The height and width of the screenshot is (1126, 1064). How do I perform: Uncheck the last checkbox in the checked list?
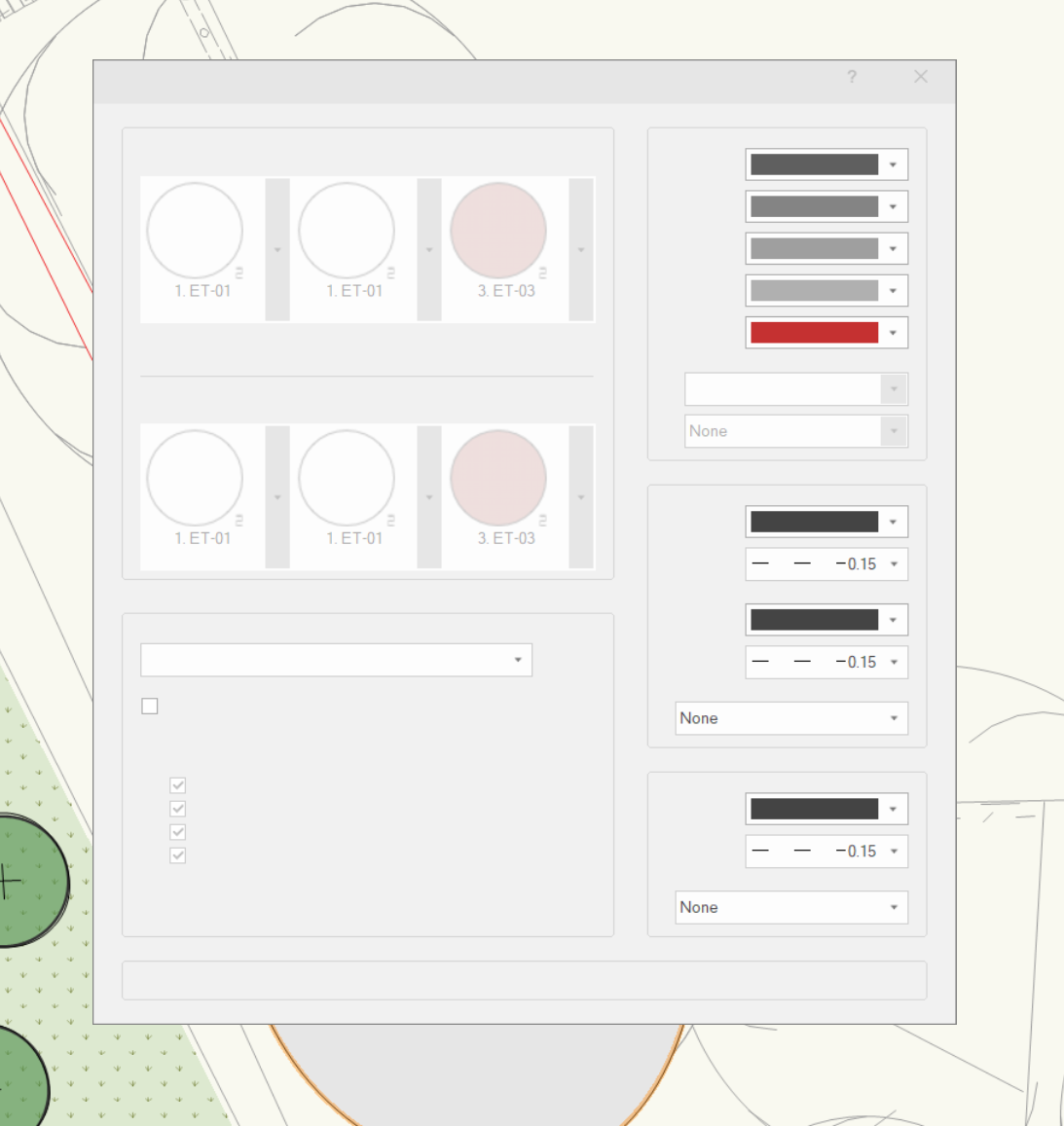click(176, 855)
